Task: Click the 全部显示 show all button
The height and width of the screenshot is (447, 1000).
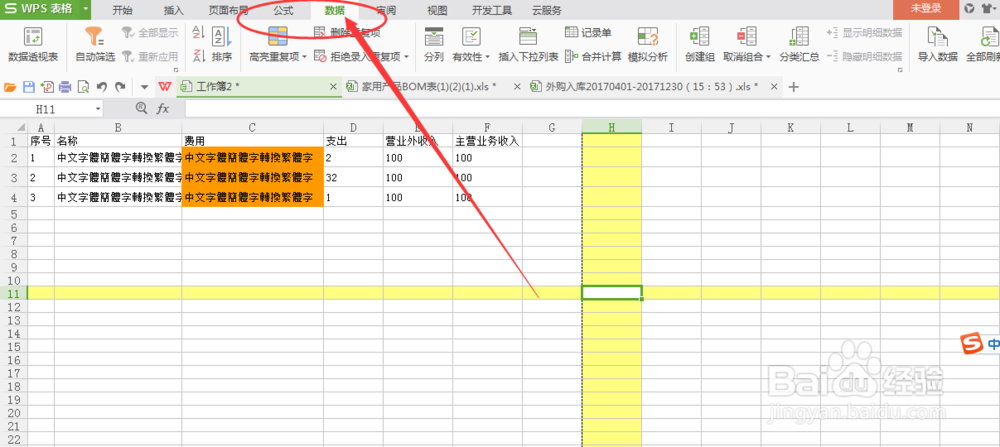Action: pyautogui.click(x=151, y=33)
